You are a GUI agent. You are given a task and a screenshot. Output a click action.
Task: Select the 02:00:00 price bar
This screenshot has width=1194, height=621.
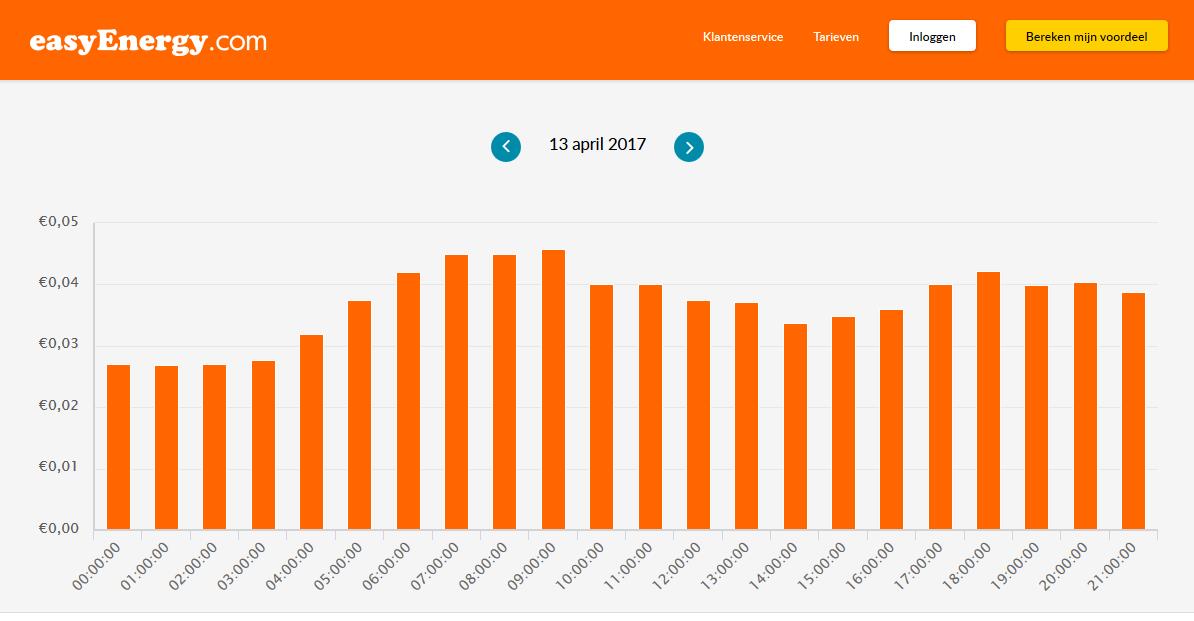coord(214,447)
